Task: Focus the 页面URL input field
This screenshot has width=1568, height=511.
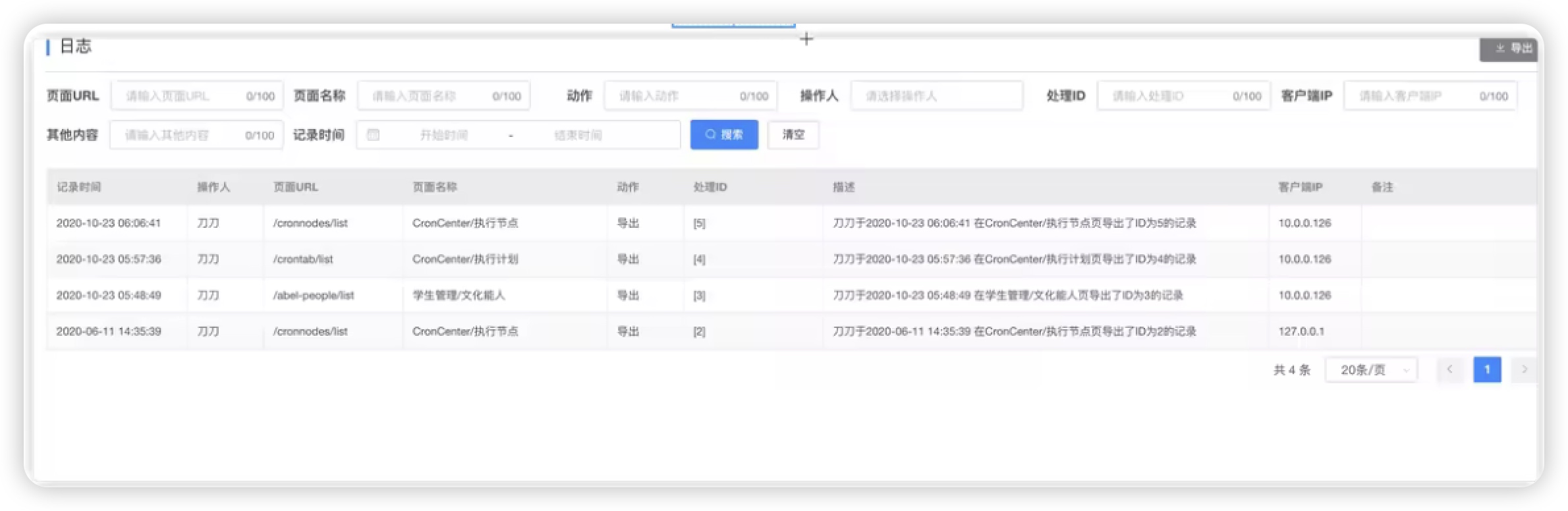Action: coord(197,96)
